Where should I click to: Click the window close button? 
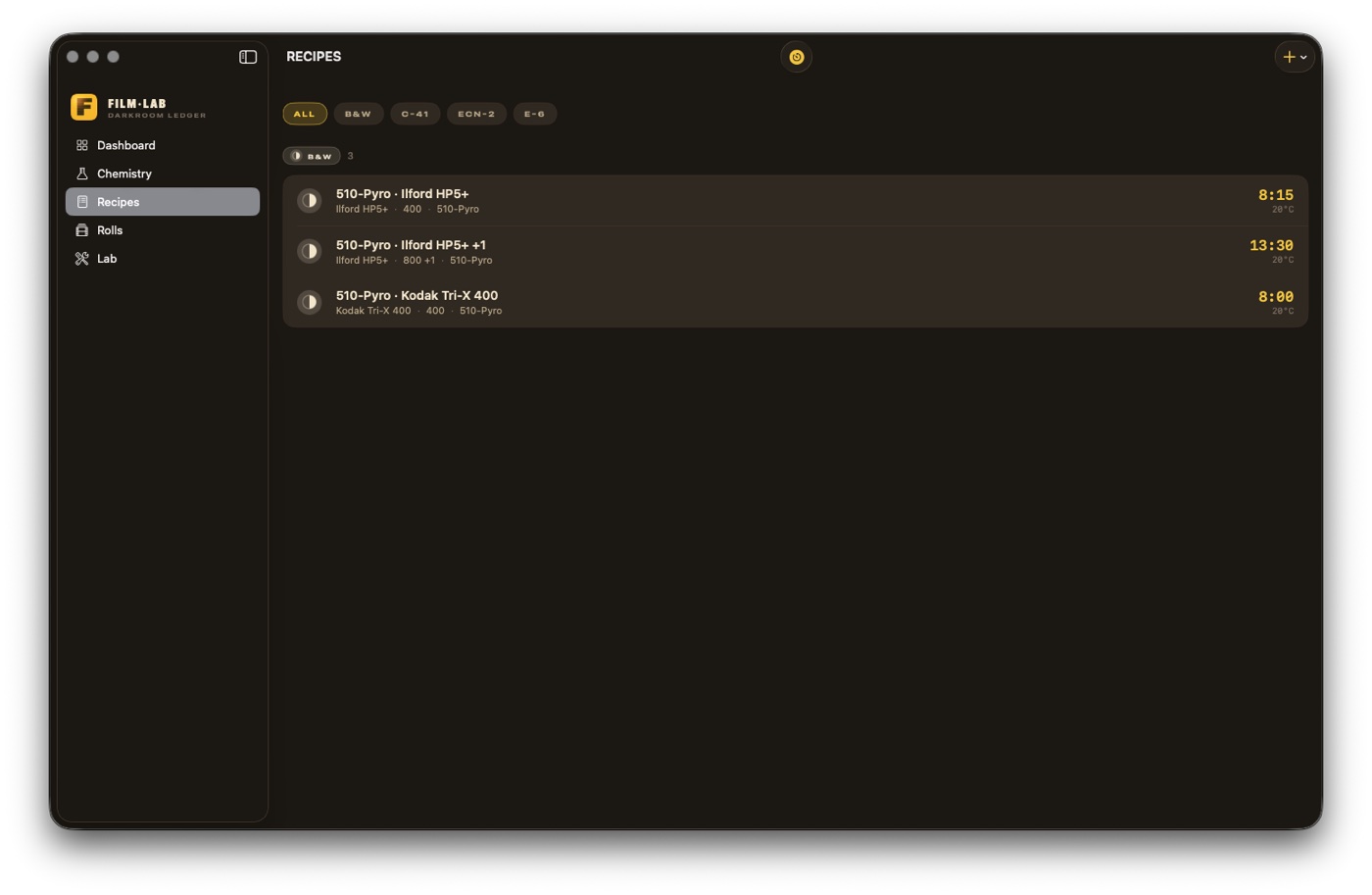coord(73,57)
